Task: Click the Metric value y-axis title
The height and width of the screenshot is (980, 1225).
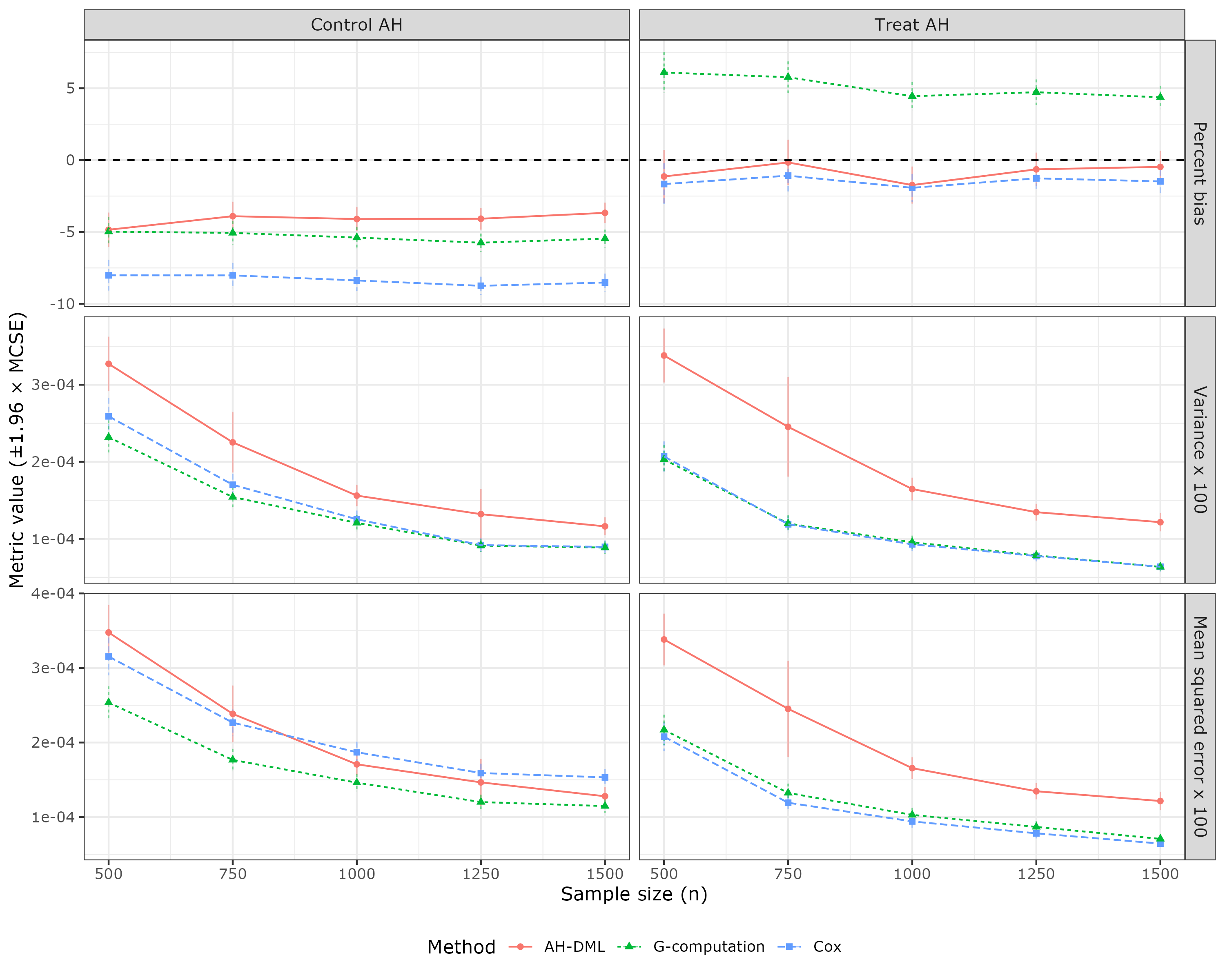Action: point(17,450)
